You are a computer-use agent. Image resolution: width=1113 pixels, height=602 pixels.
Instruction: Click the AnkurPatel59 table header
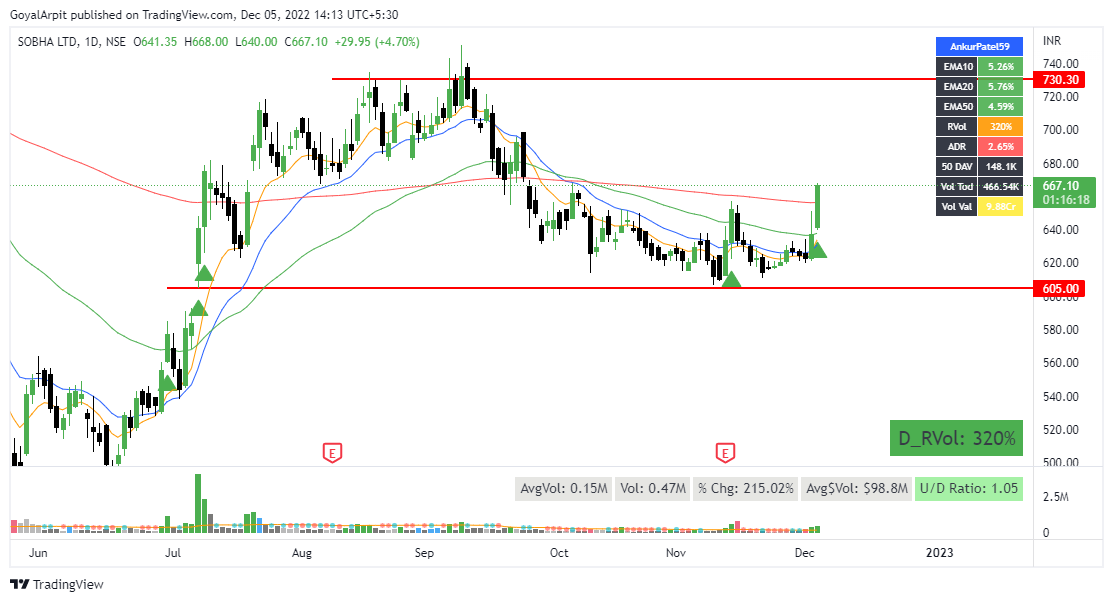pyautogui.click(x=979, y=46)
